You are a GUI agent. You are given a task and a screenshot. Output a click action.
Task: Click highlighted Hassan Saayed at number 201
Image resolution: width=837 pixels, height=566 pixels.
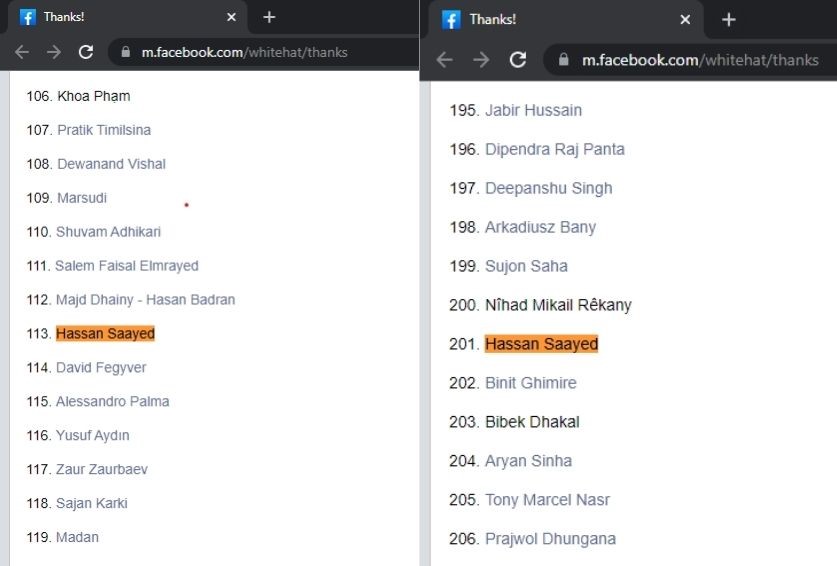click(541, 344)
